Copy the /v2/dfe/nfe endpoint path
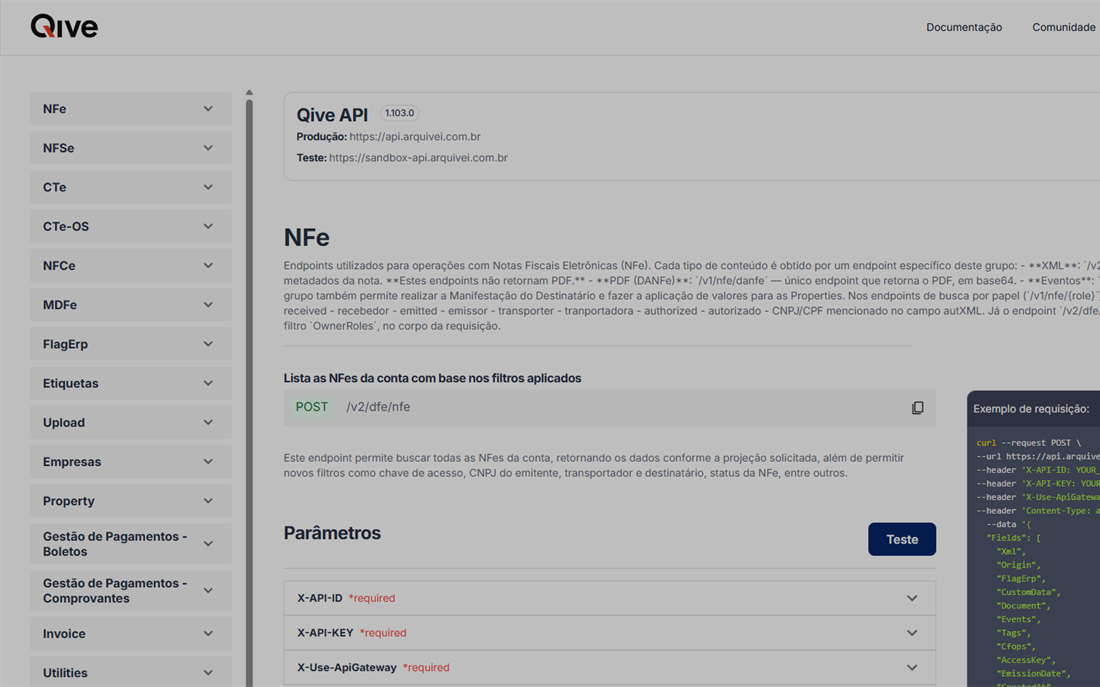The image size is (1100, 687). [917, 408]
